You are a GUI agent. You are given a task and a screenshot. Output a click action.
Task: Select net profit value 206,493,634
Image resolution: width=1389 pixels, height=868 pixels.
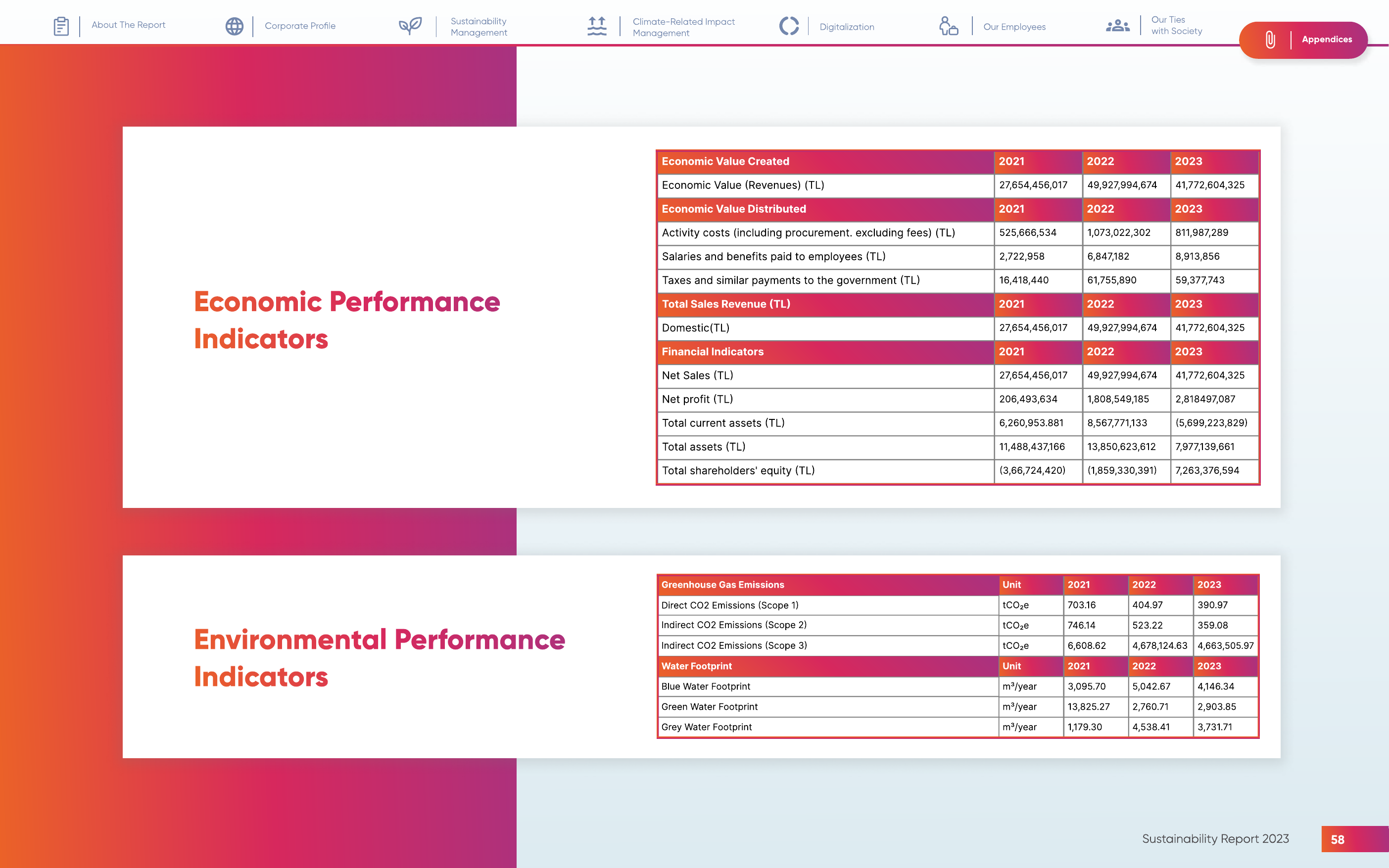[x=1027, y=399]
